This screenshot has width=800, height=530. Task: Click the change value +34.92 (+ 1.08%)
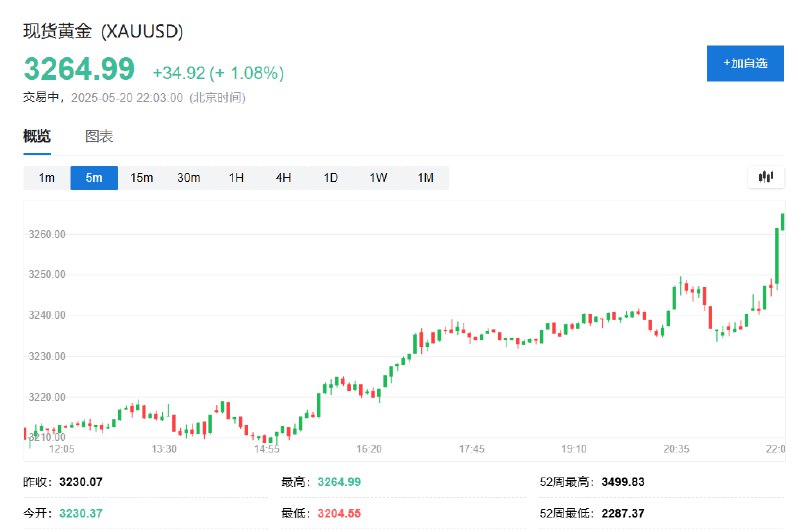coord(218,73)
